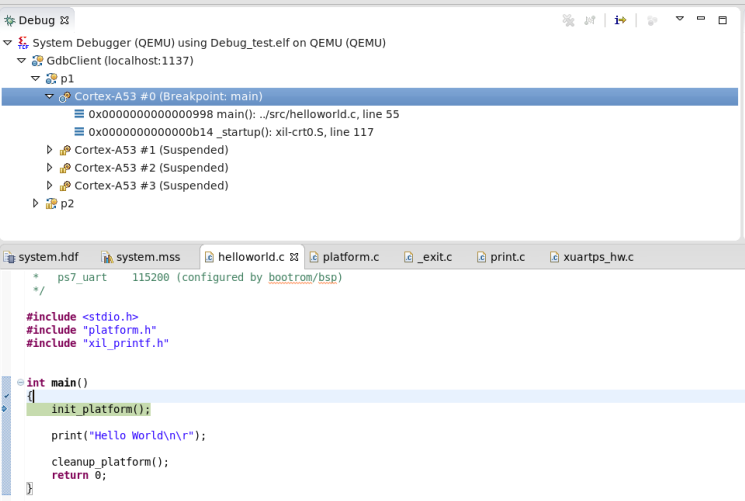
Task: Open the Debug view menu dropdown
Action: [679, 19]
